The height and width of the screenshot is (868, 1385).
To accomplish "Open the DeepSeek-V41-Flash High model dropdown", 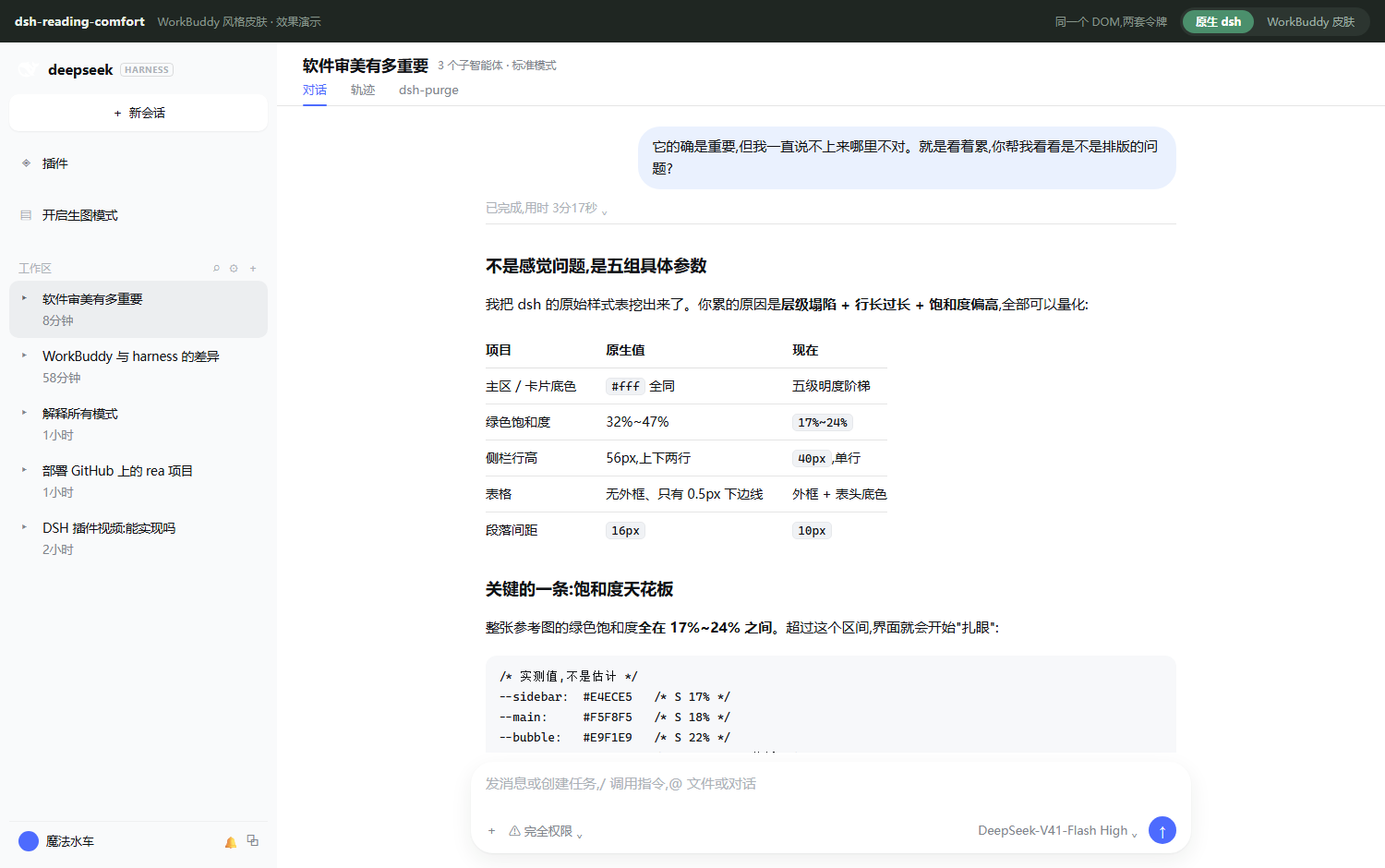I will (x=1057, y=831).
